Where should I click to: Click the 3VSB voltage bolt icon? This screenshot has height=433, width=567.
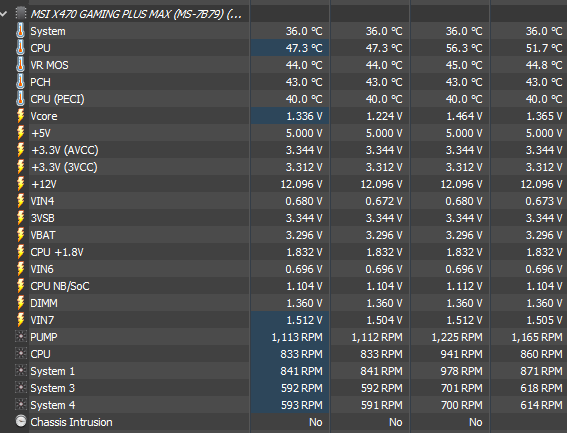tap(21, 218)
